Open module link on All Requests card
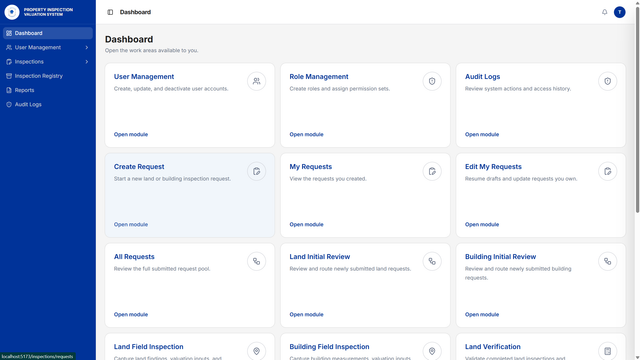The width and height of the screenshot is (640, 360). [131, 315]
